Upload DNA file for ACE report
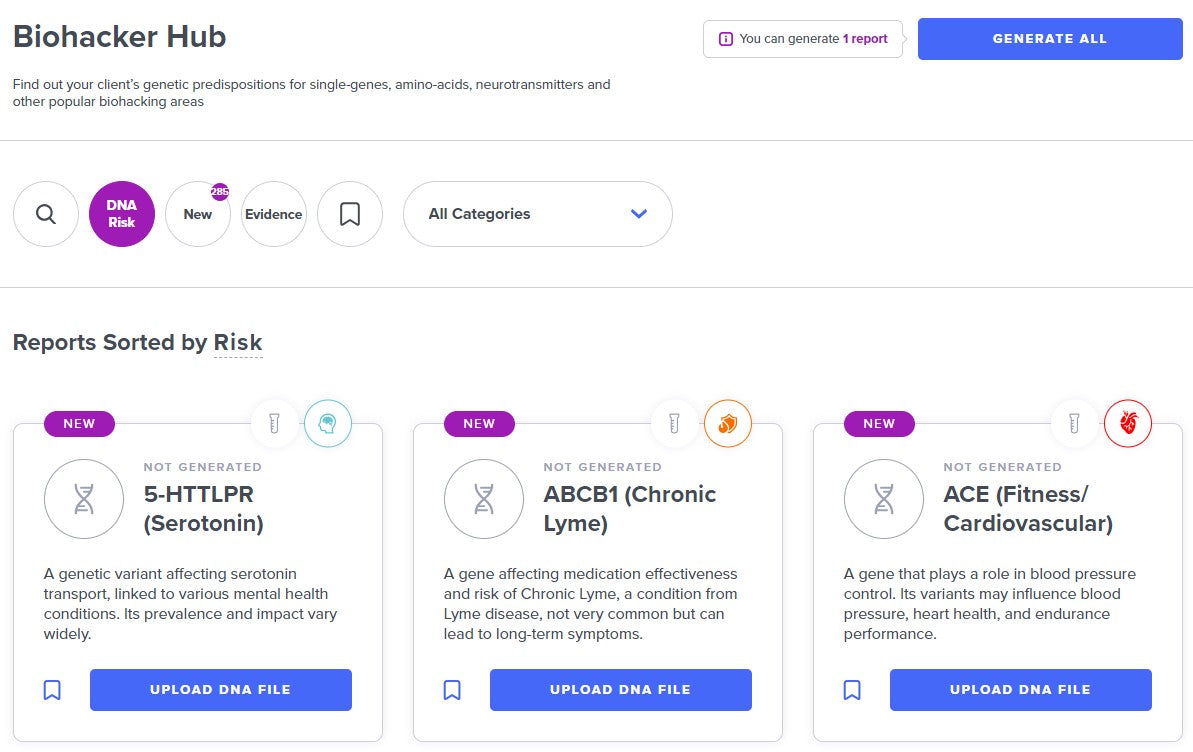 [1020, 690]
